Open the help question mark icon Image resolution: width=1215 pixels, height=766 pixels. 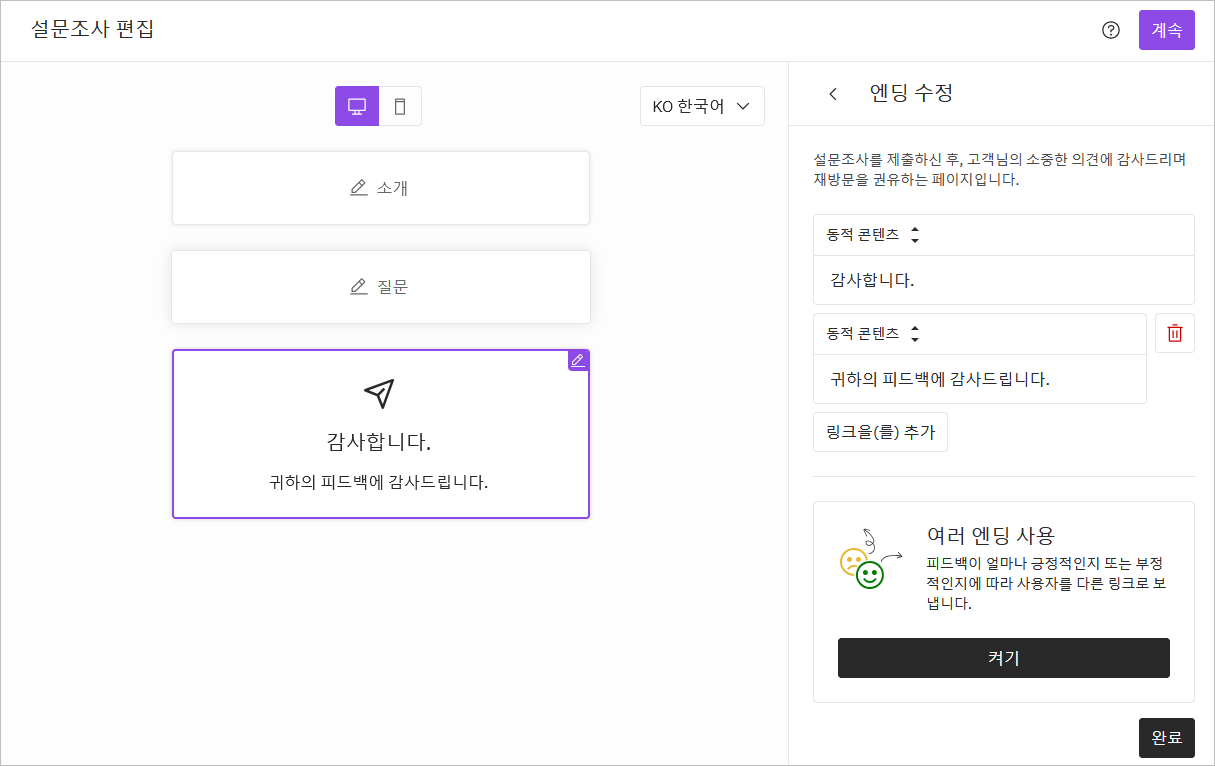click(x=1110, y=30)
